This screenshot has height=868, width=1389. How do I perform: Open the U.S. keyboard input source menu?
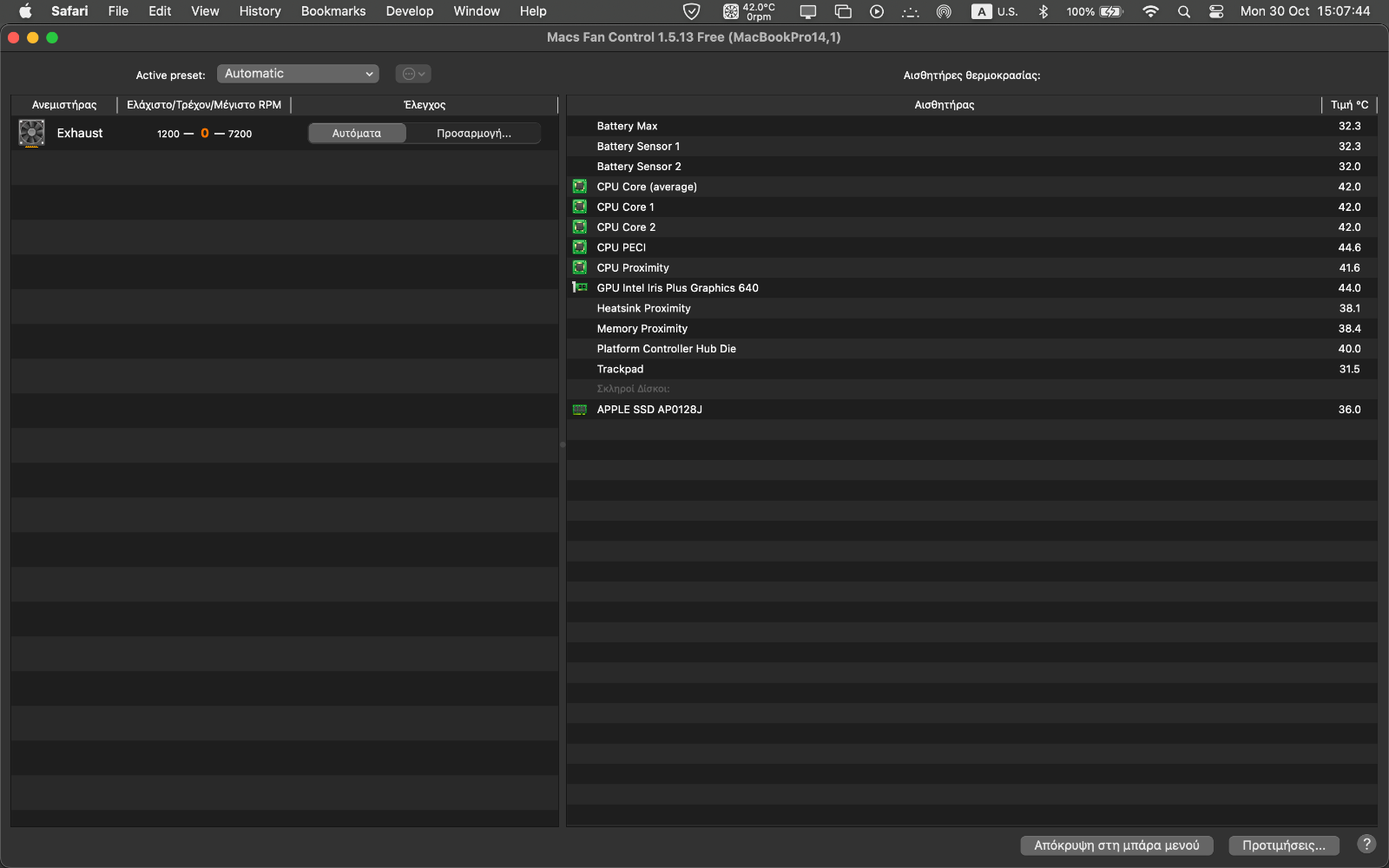pyautogui.click(x=995, y=11)
